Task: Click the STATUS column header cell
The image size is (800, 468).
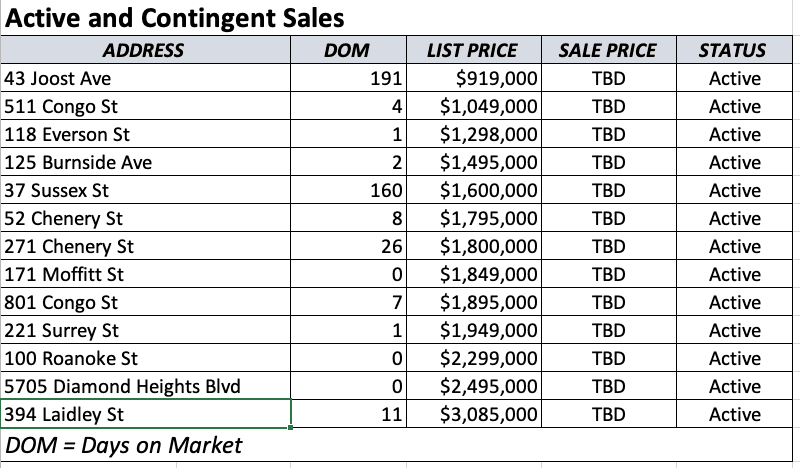Action: click(734, 50)
